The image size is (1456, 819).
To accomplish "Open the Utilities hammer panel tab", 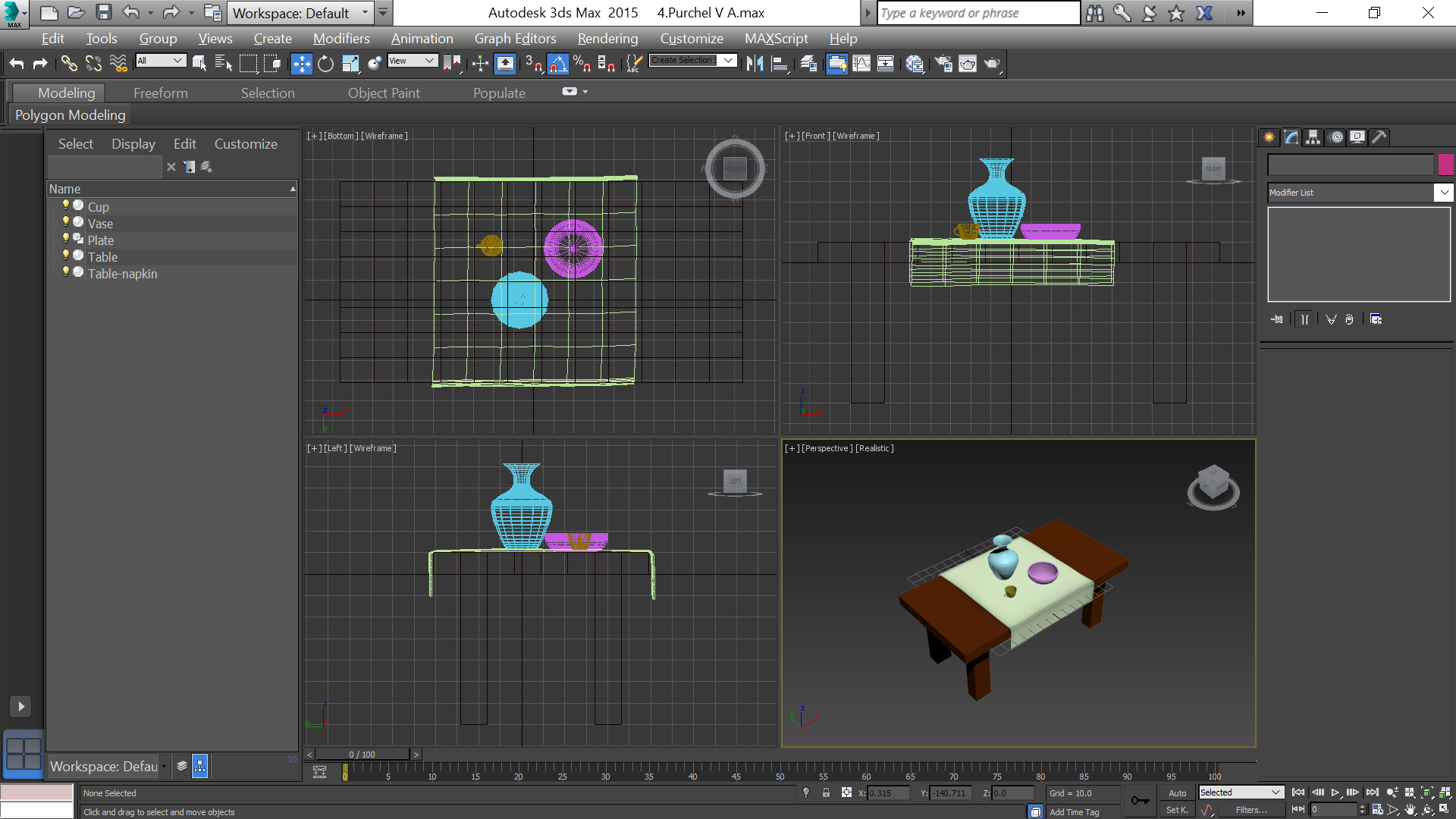I will [x=1379, y=137].
